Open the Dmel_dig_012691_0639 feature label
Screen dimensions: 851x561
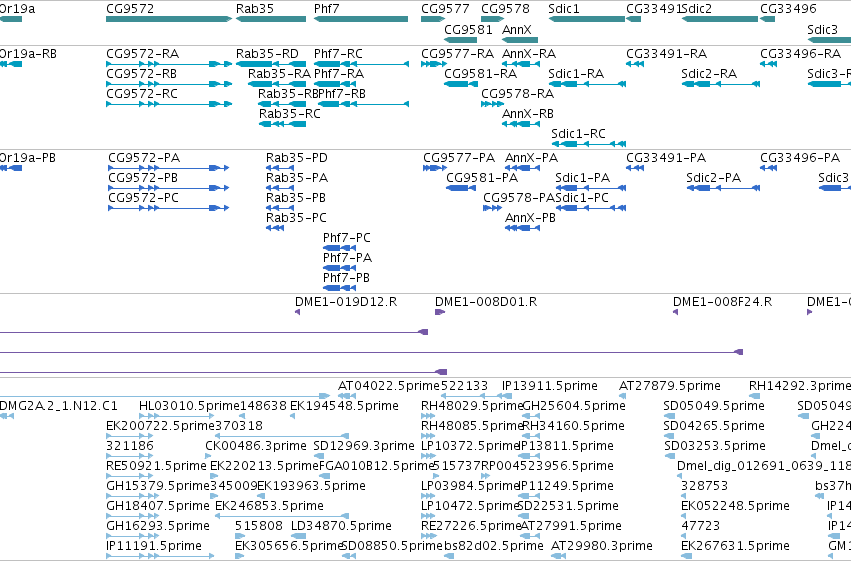pos(764,466)
